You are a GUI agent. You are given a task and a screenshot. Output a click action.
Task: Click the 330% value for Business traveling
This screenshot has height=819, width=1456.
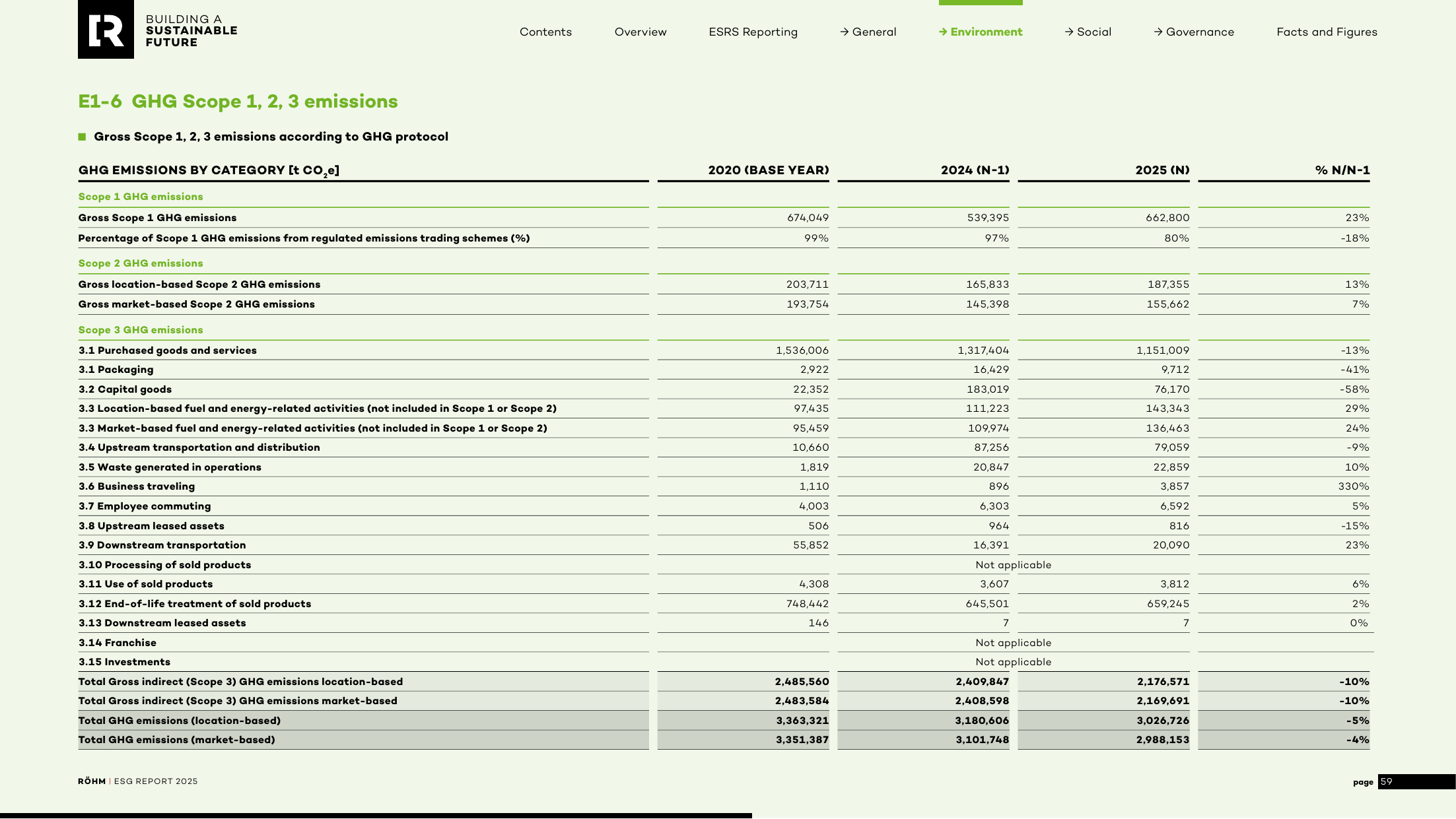point(1354,486)
